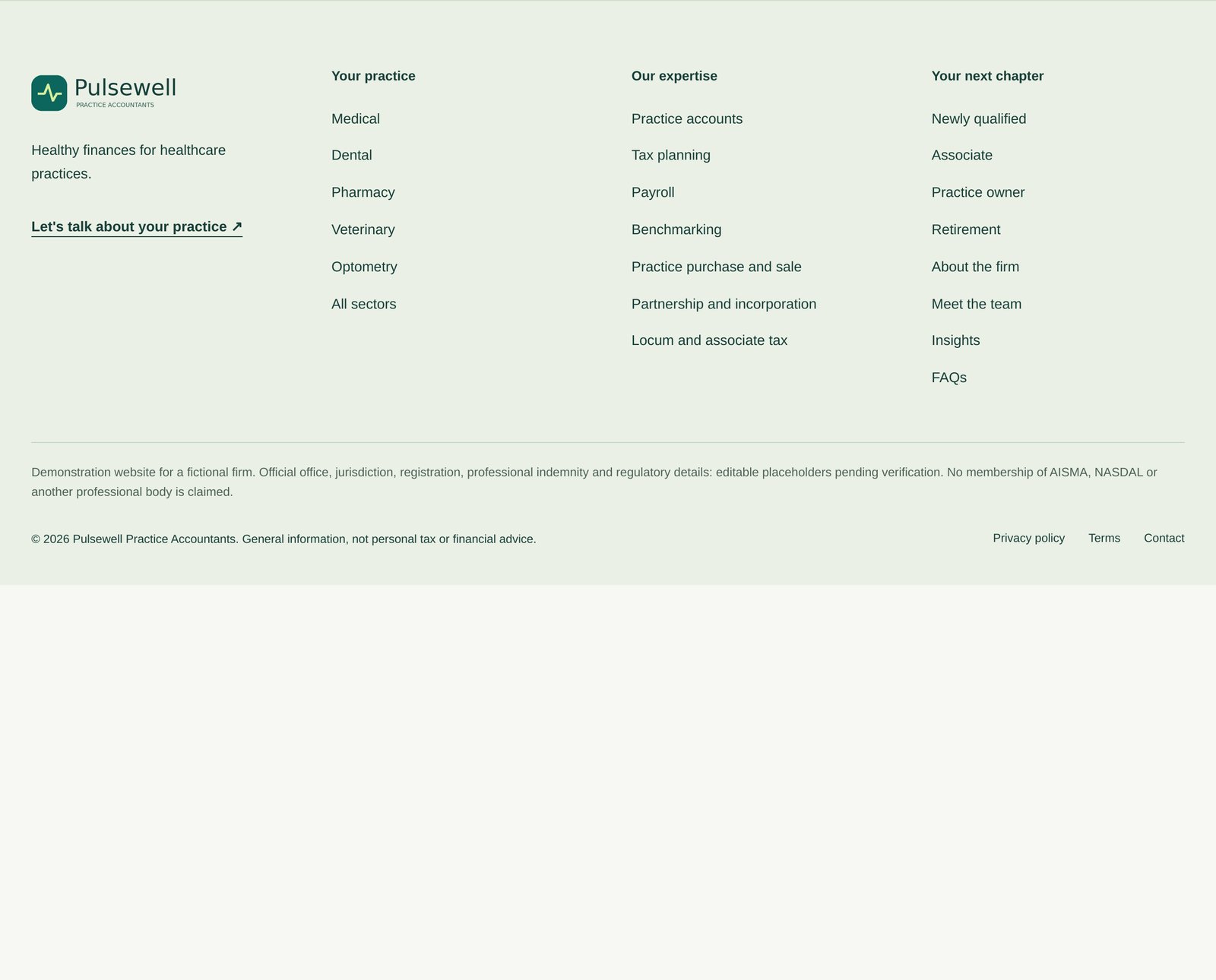Open Practice accounts link

(x=687, y=119)
